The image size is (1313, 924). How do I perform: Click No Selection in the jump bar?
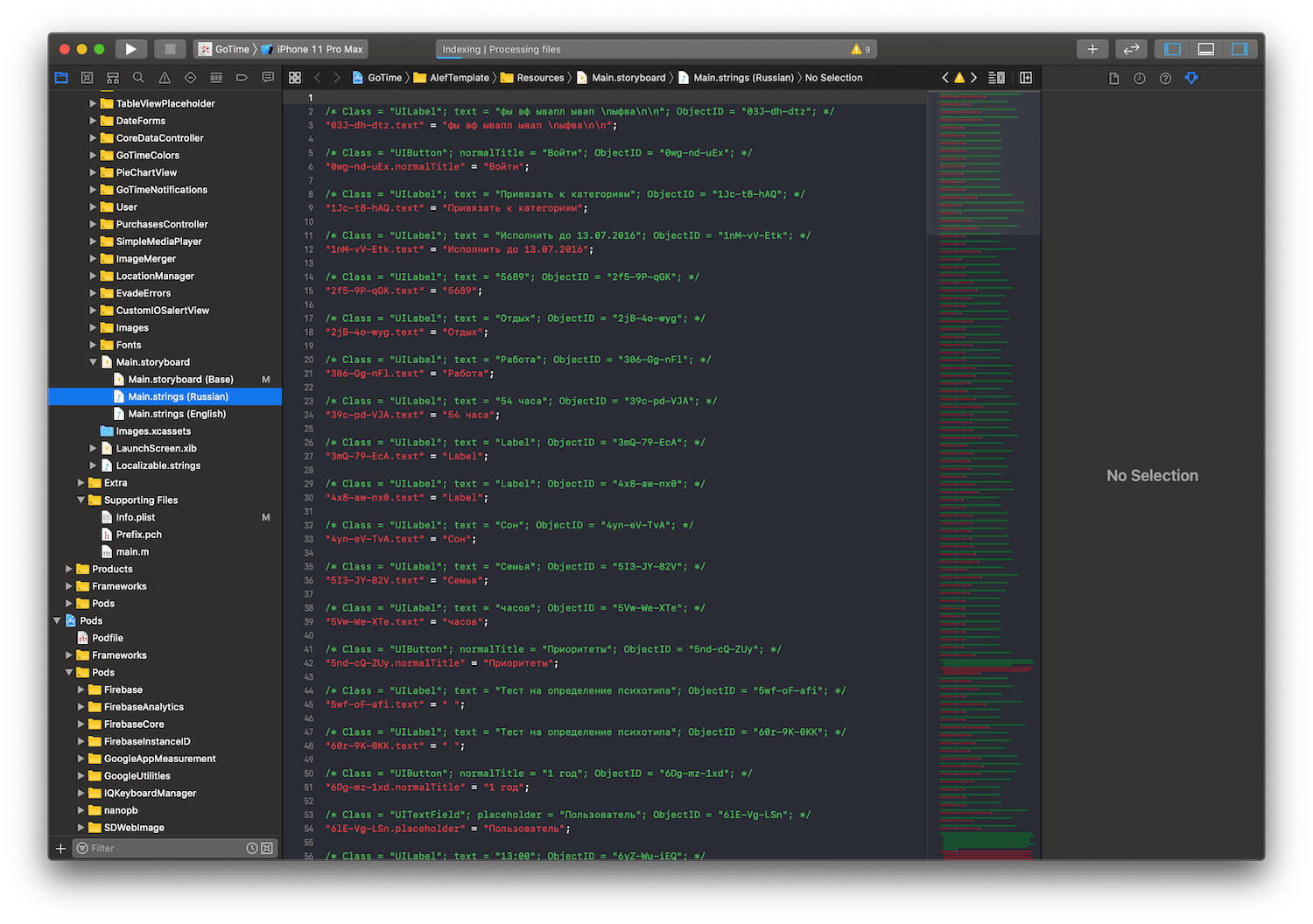tap(833, 78)
